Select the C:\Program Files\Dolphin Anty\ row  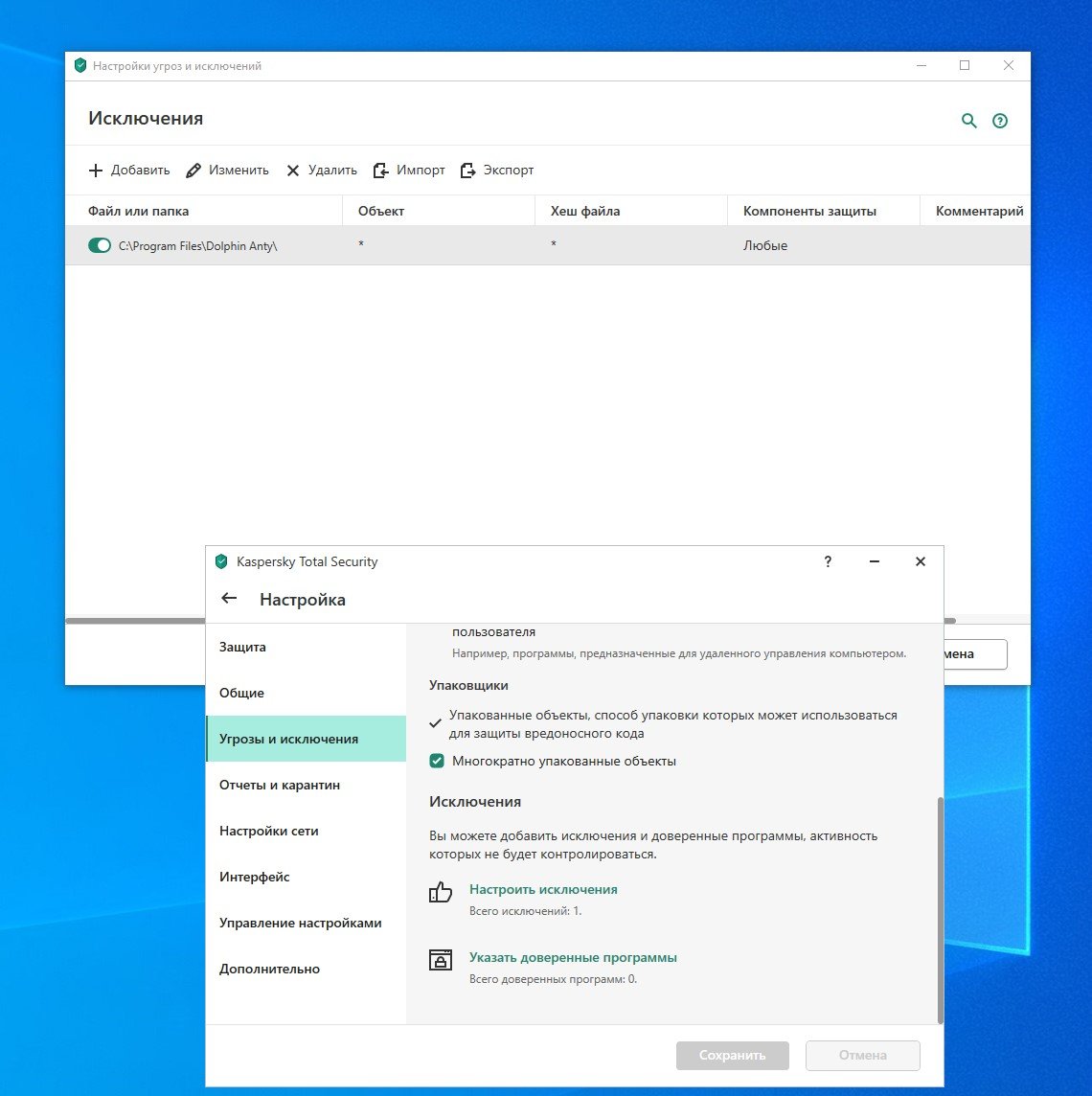(547, 245)
